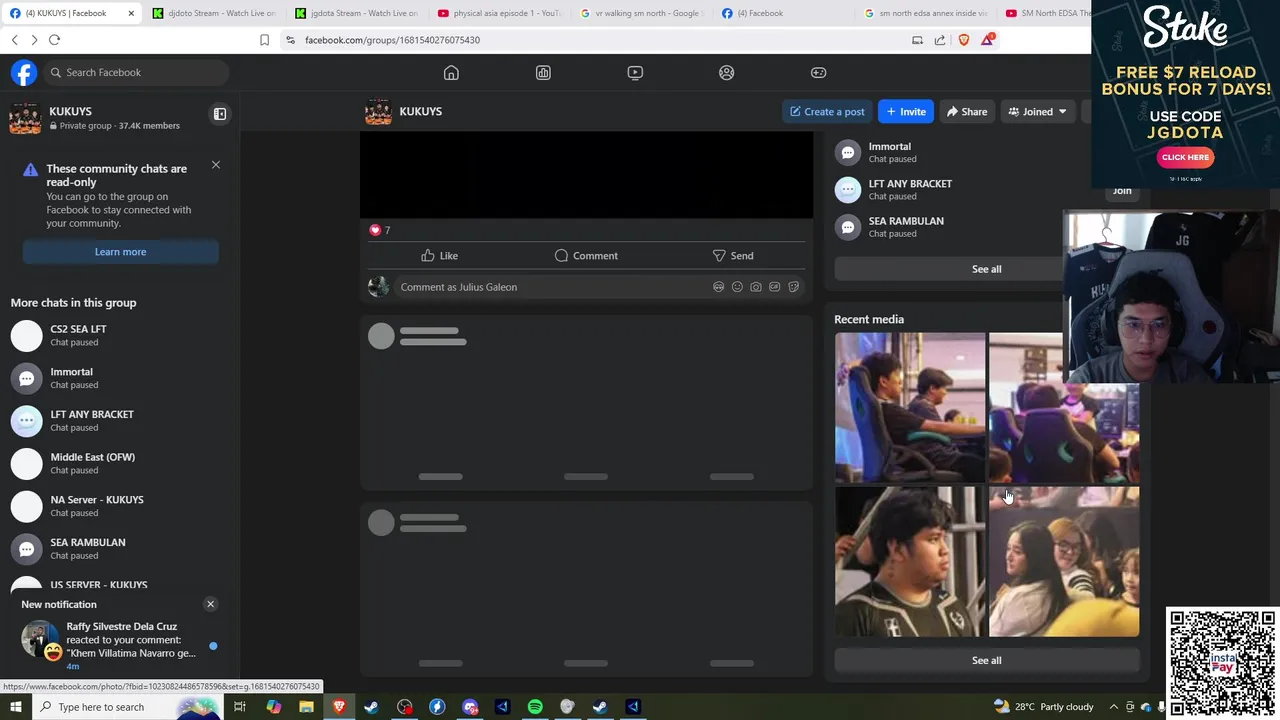Viewport: 1280px width, 720px height.
Task: Click the Learn more button
Action: tap(120, 252)
